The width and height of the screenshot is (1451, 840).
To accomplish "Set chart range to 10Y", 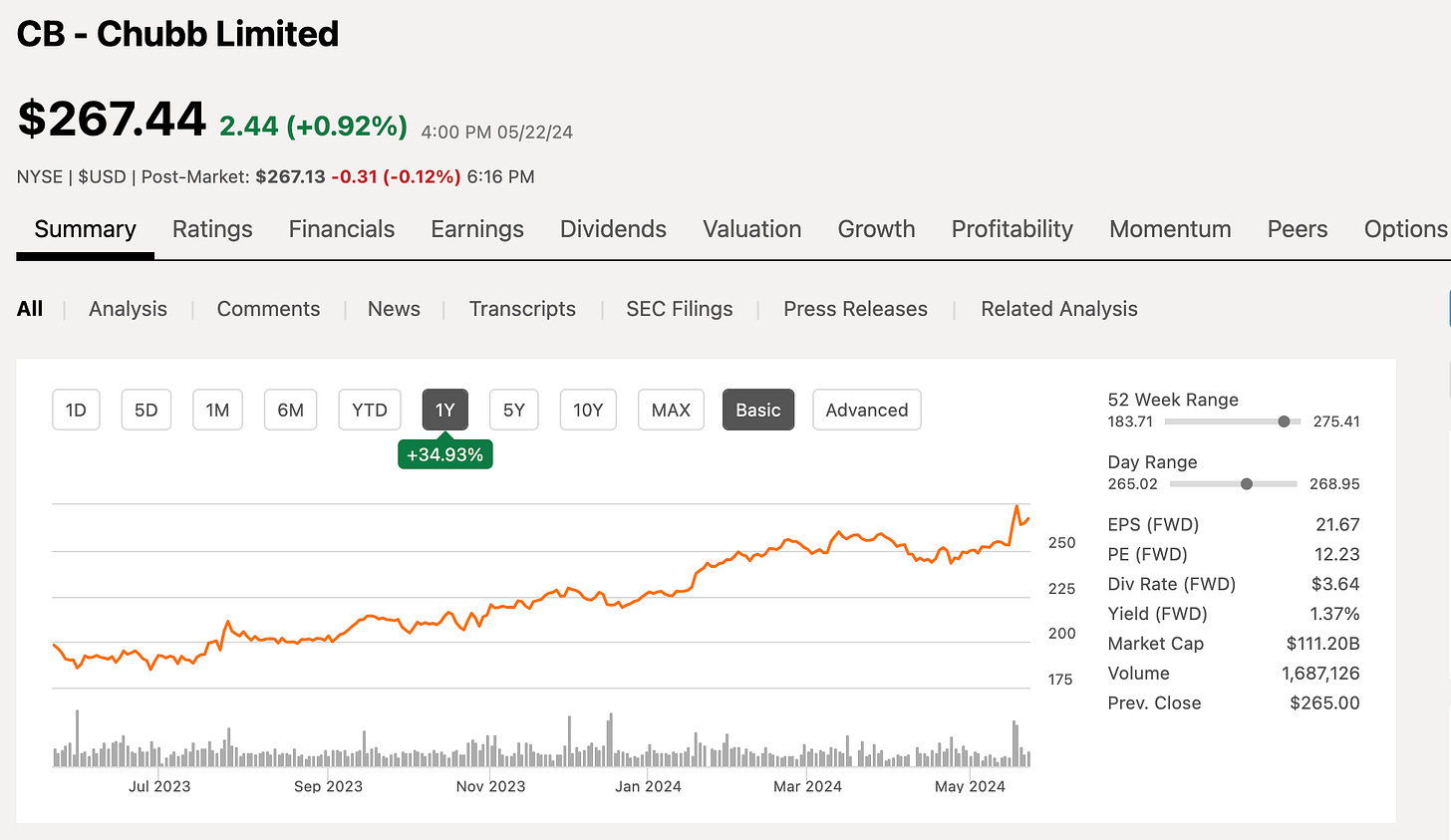I will (x=588, y=410).
